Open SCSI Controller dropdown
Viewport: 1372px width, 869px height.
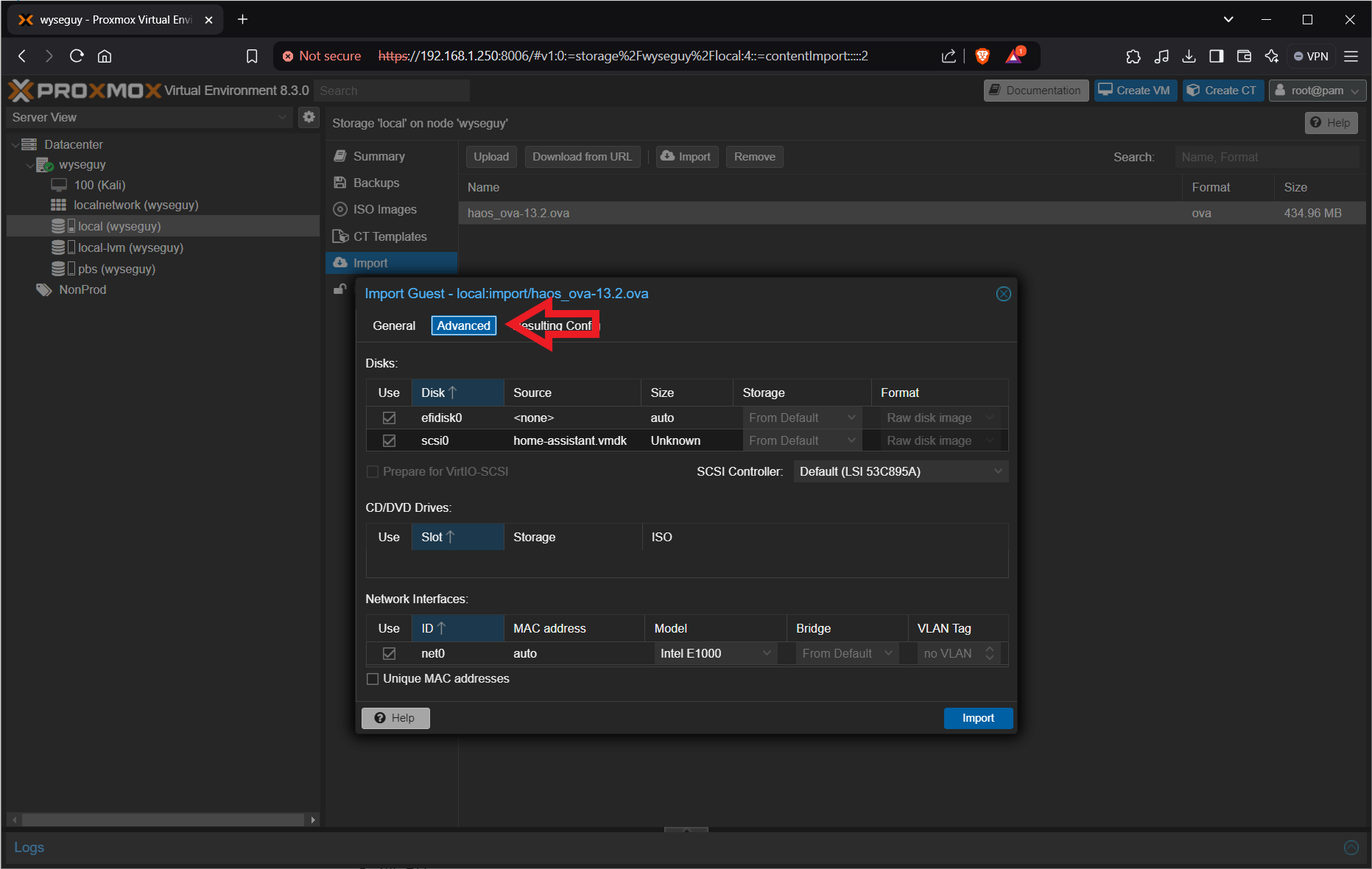tap(901, 471)
